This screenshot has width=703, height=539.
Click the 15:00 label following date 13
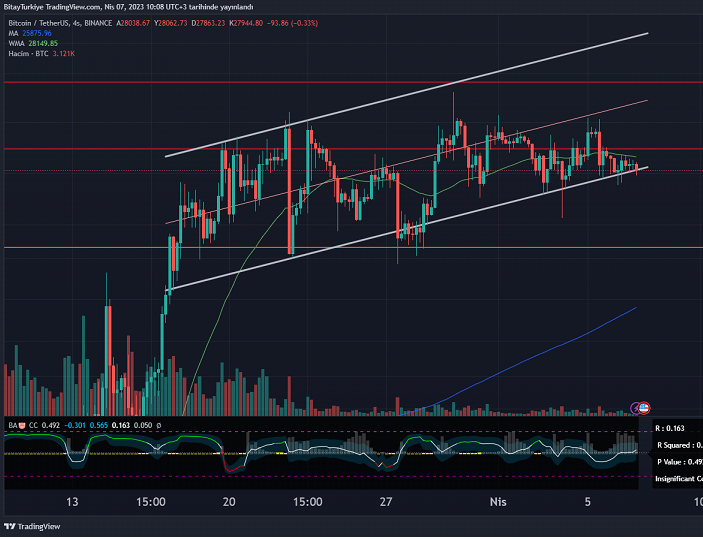[x=151, y=501]
